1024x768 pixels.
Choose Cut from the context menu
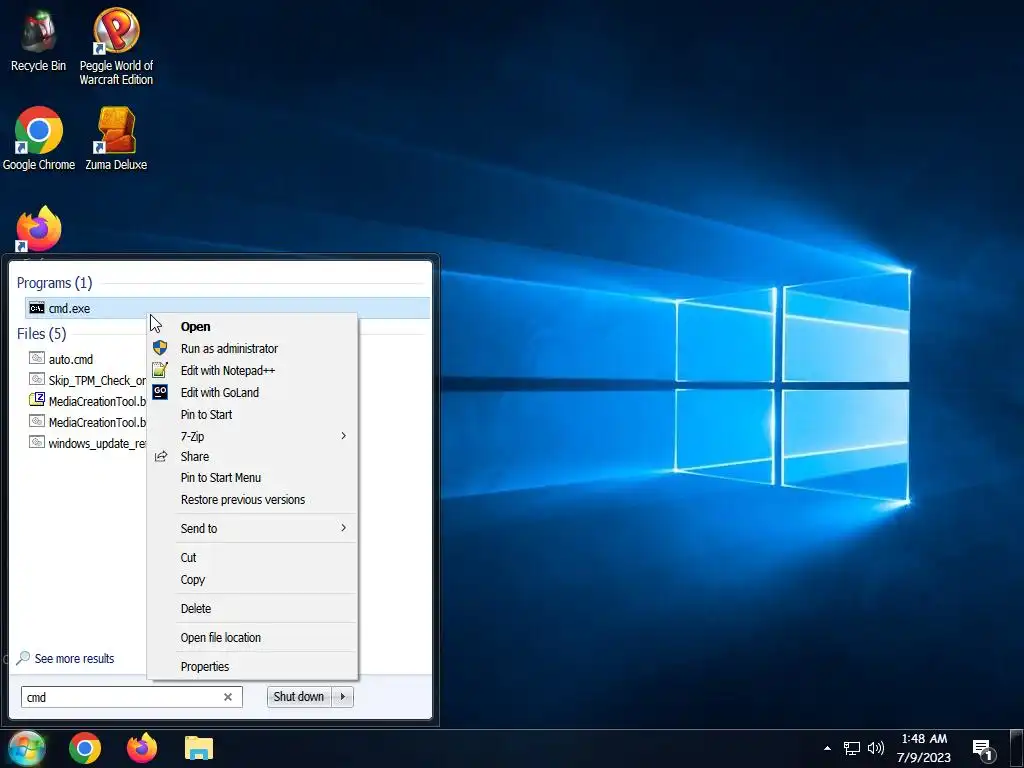coord(253,558)
